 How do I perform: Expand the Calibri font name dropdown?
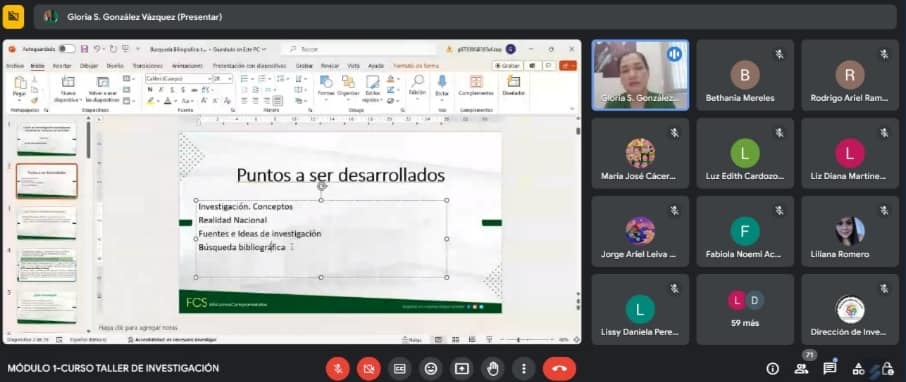click(210, 79)
